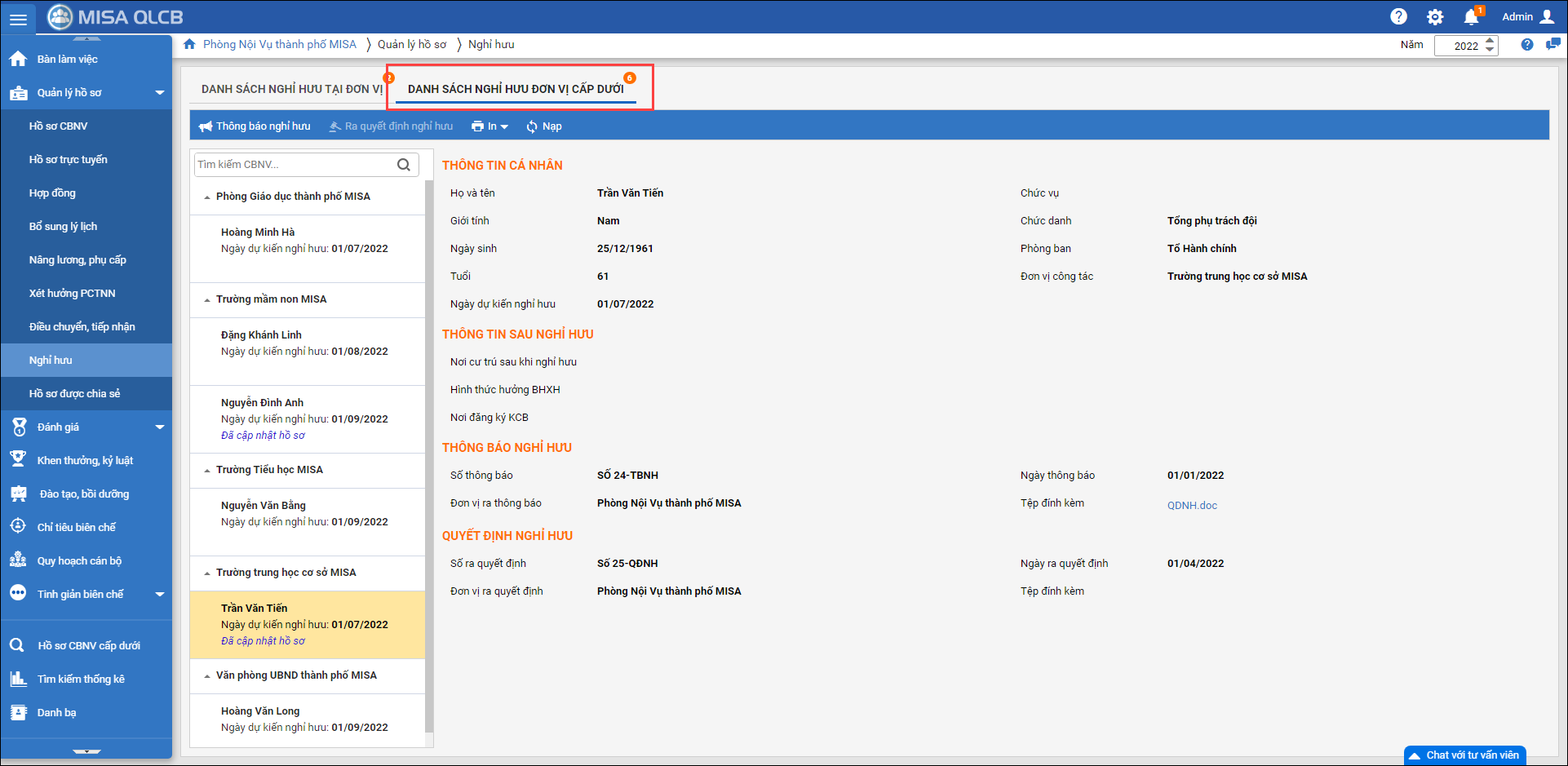The width and height of the screenshot is (1568, 766).
Task: Click Thông báo nghỉ hưu button
Action: coord(255,126)
